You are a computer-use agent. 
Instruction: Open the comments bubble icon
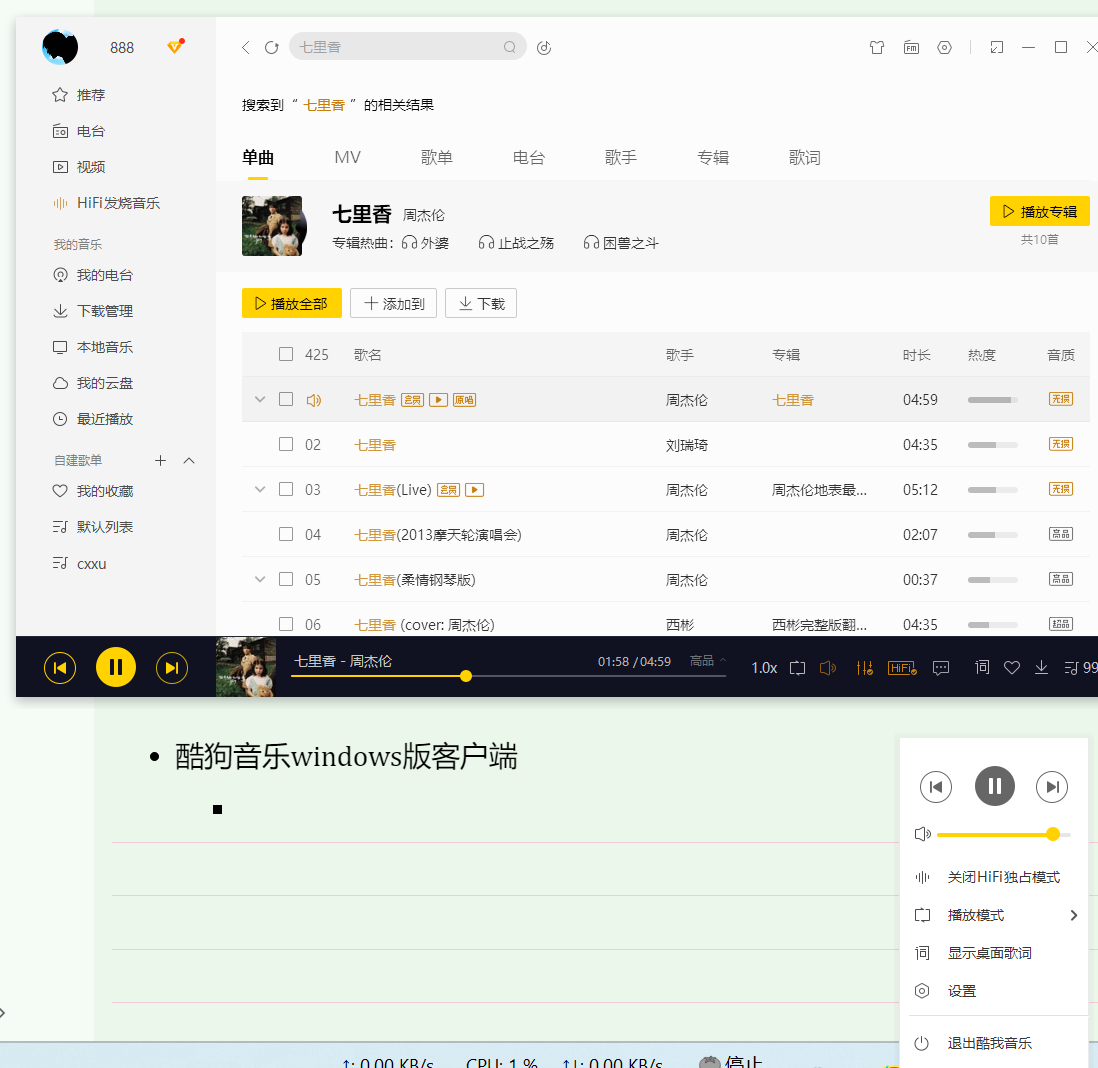pos(941,668)
